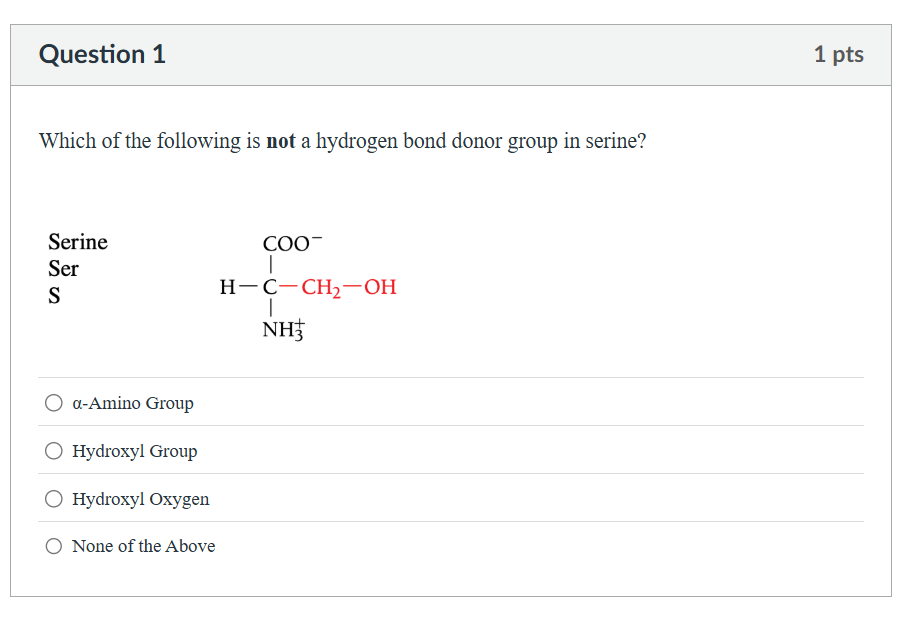Viewport: 919px width, 621px height.
Task: Click the NH3⁺ group in the structure
Action: pos(285,329)
